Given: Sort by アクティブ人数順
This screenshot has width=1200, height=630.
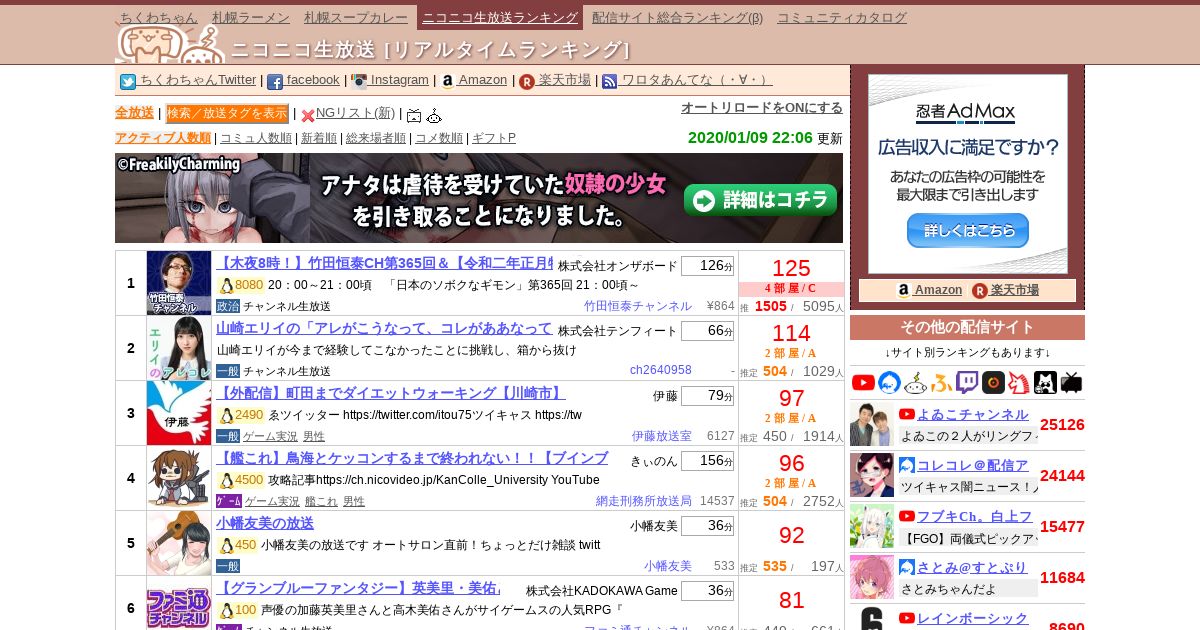Looking at the screenshot, I should (x=163, y=138).
